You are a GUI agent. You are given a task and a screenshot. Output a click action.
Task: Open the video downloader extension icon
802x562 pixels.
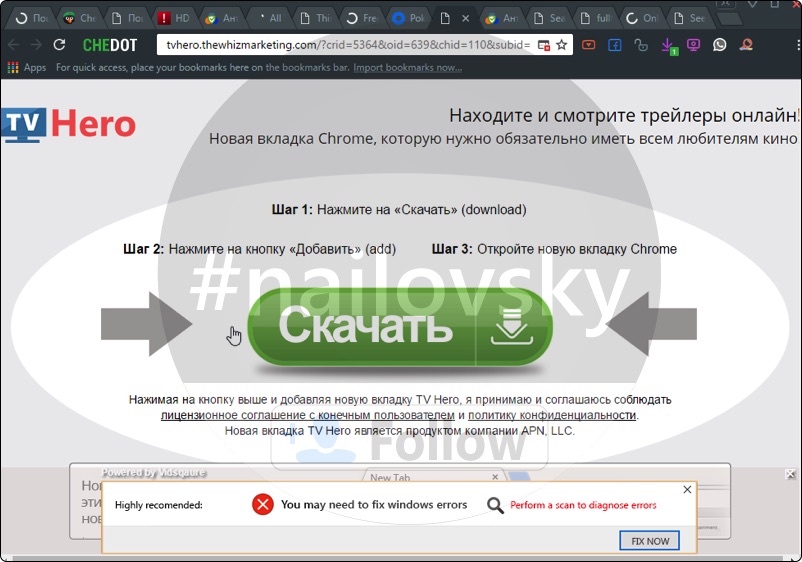[x=589, y=45]
